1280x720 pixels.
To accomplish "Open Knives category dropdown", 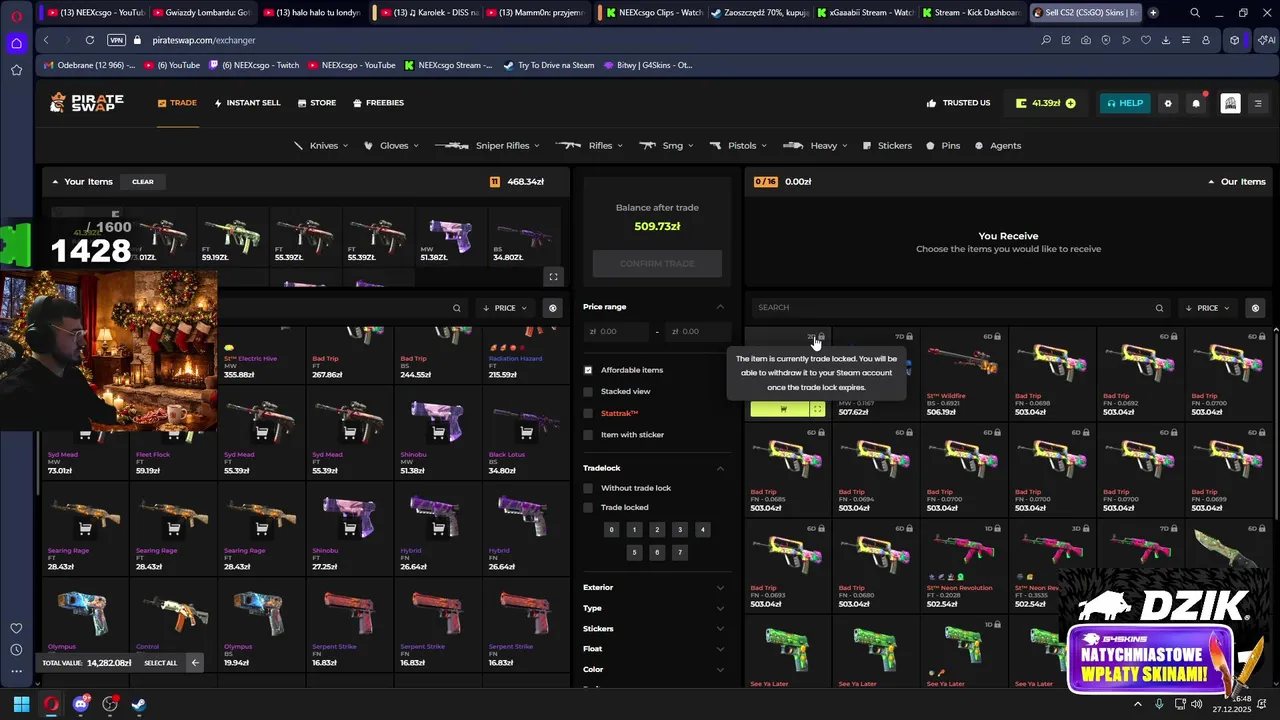I will [320, 146].
